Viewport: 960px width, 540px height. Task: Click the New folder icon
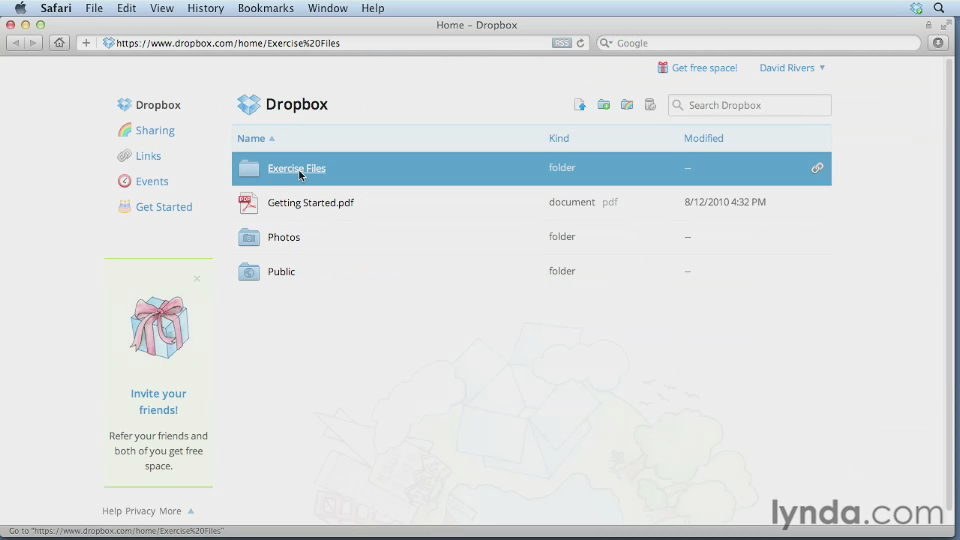pyautogui.click(x=604, y=105)
